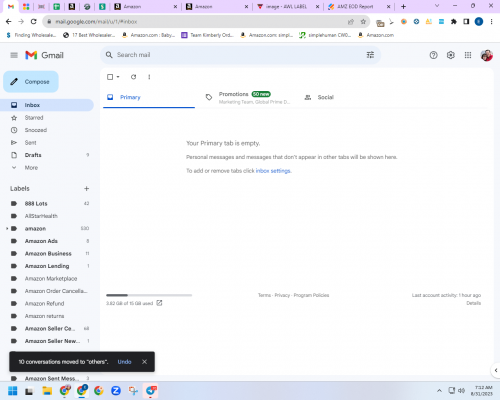Undo moving conversations to others
Viewport: 500px width, 400px height.
click(124, 362)
